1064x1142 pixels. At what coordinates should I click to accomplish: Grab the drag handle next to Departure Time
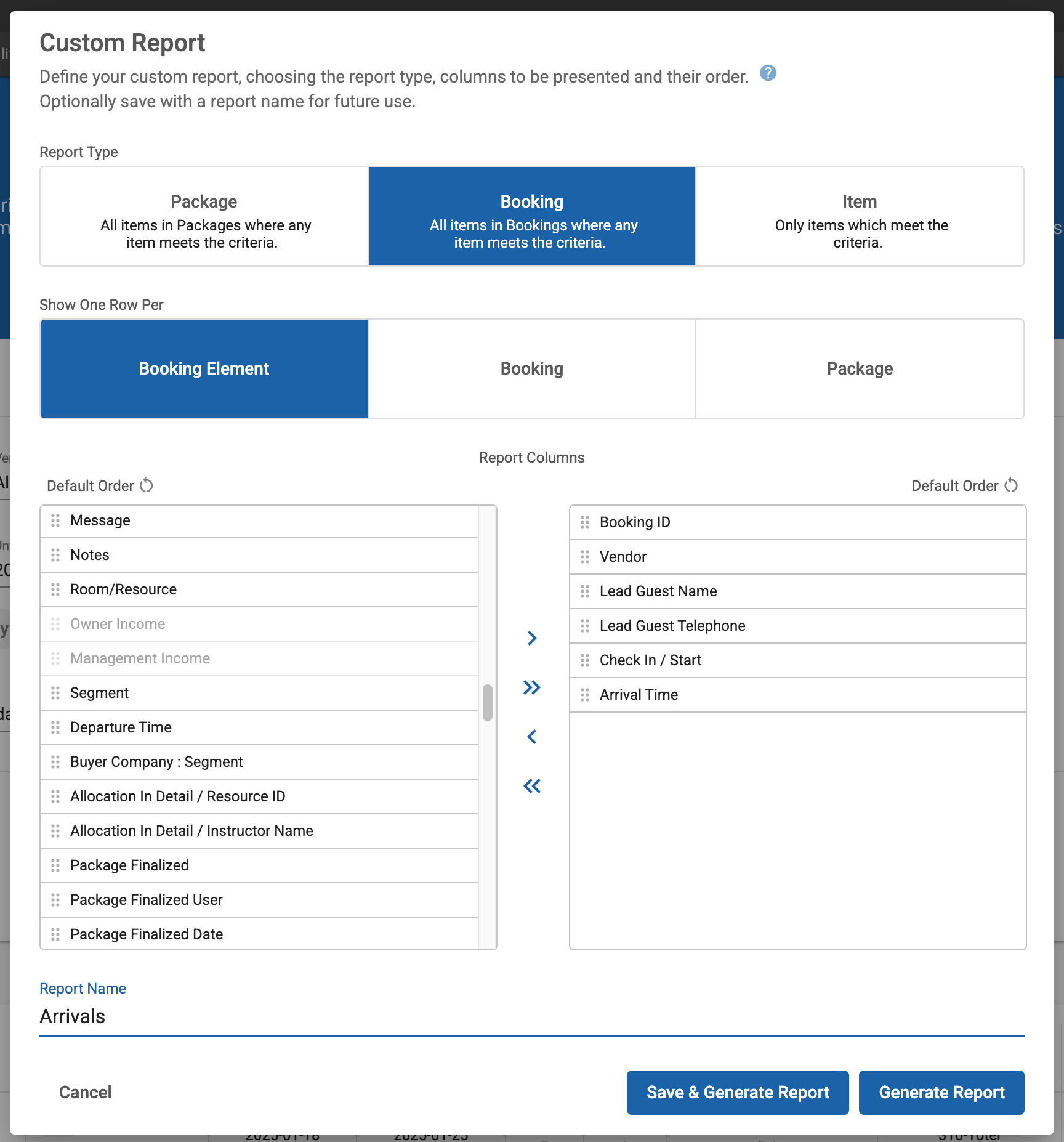tap(55, 727)
